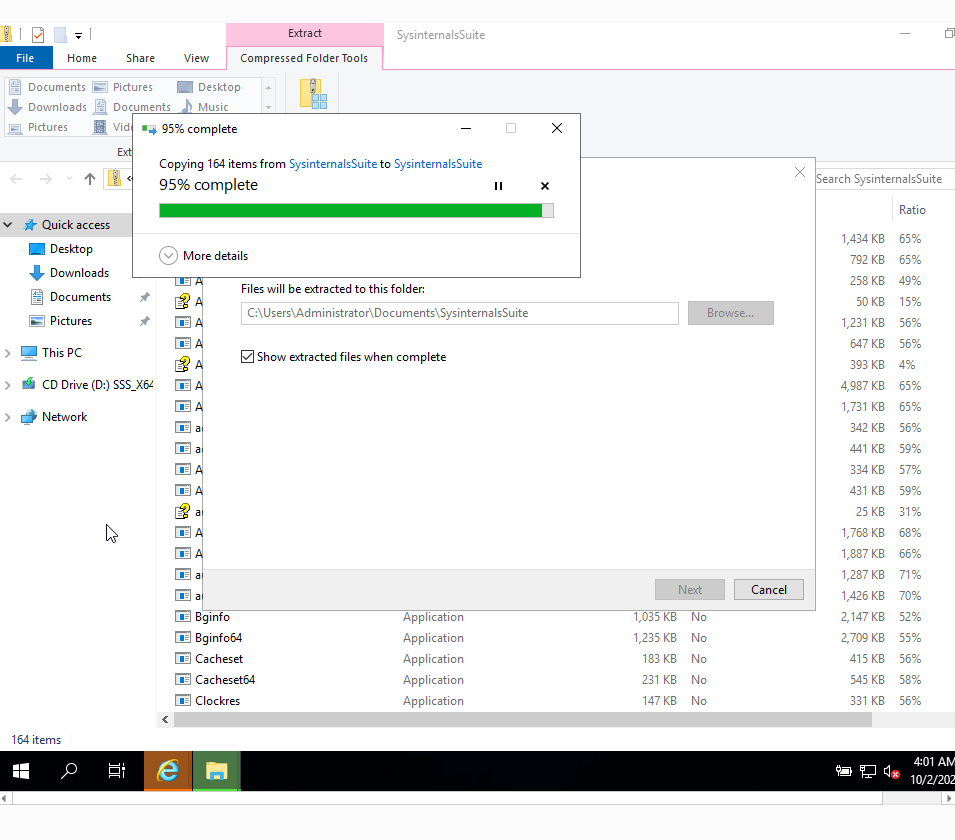Switch to the Share tab
955x840 pixels.
coord(140,58)
